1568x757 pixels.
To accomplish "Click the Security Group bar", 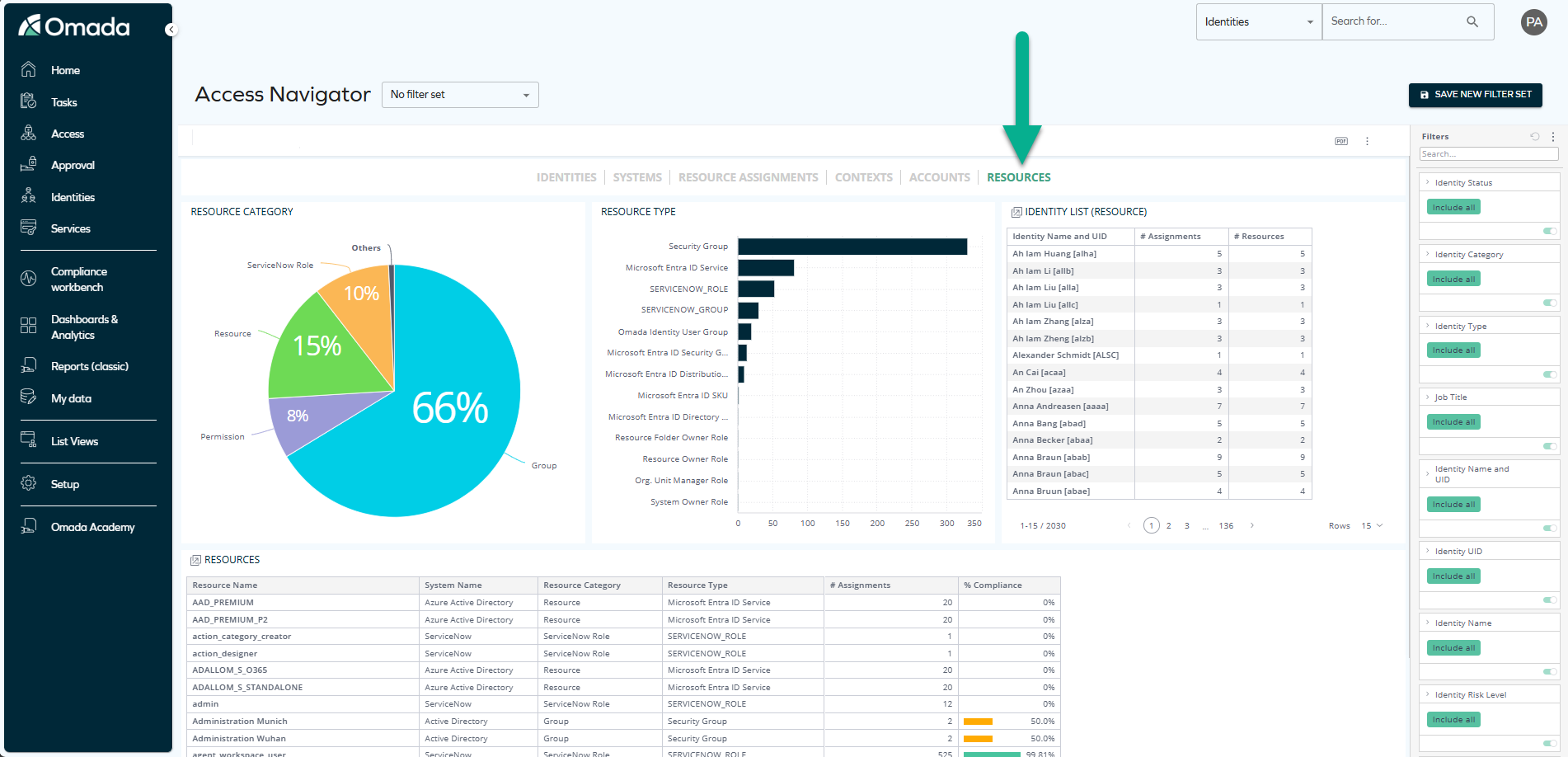I will [x=852, y=247].
